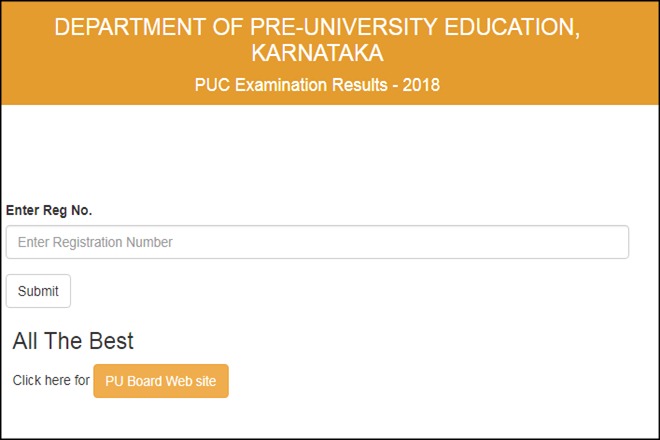Screen dimensions: 660x440
Task: Click "PUC" in the orange banner subtitle
Action: pos(212,85)
